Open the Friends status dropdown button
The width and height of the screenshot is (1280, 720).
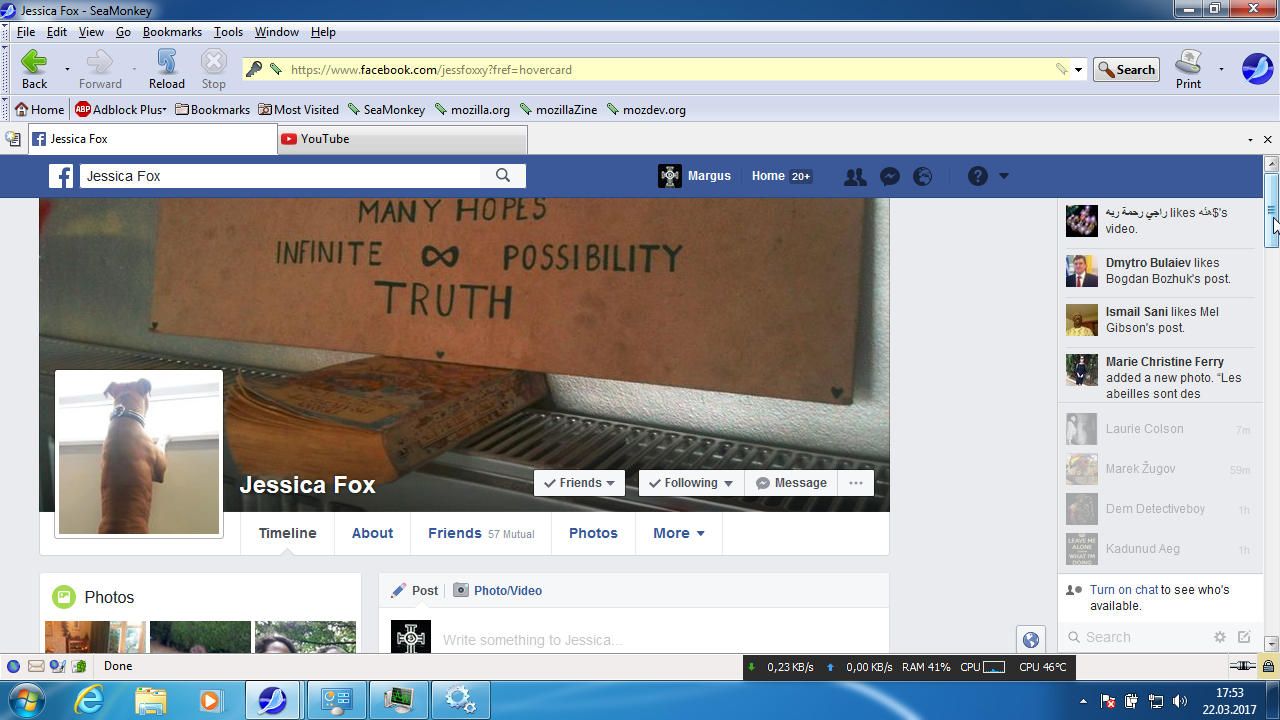pos(580,483)
